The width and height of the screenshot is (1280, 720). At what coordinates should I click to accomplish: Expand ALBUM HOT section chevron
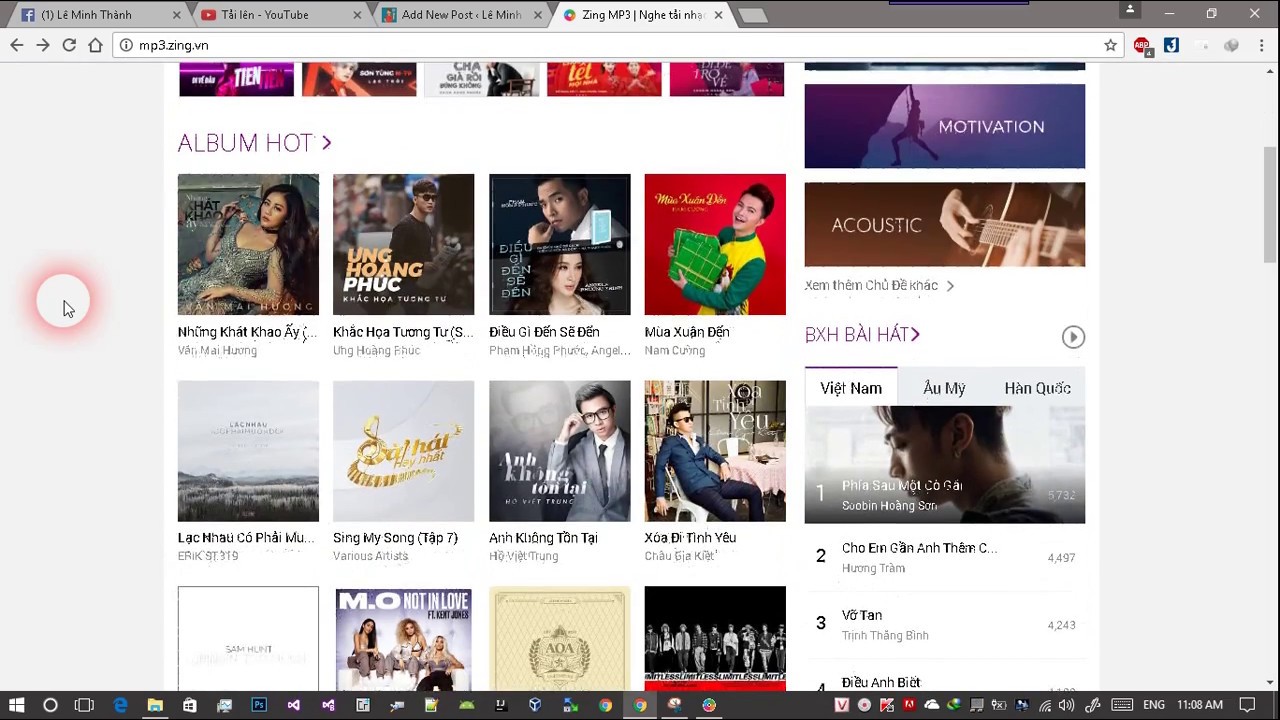(x=326, y=143)
